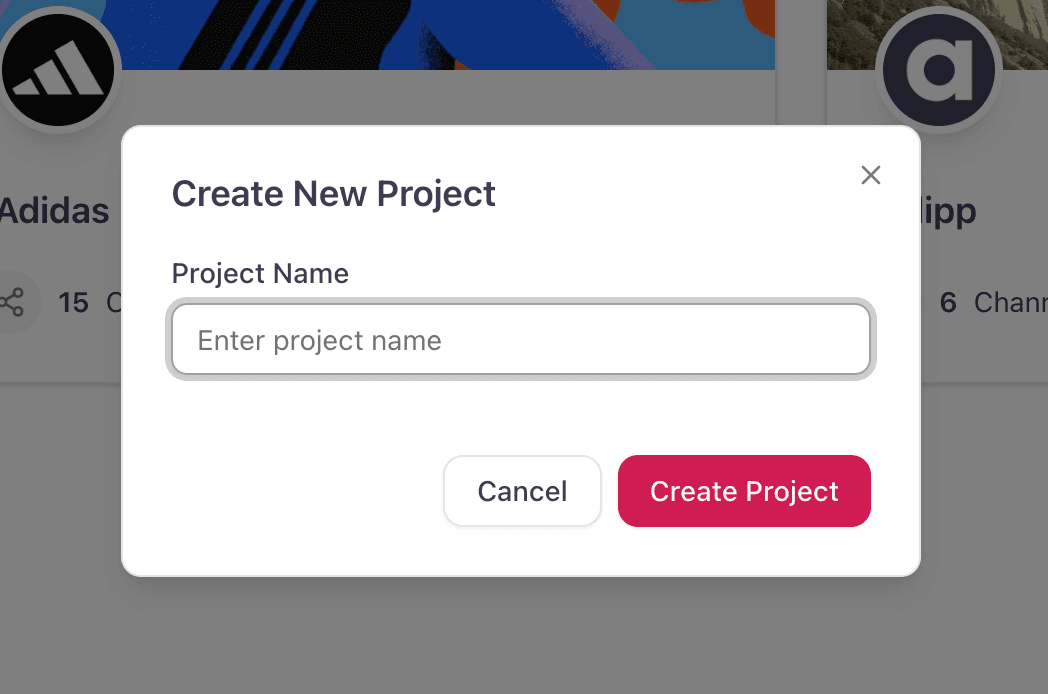
Task: Click the Adidas brand name text
Action: [53, 211]
